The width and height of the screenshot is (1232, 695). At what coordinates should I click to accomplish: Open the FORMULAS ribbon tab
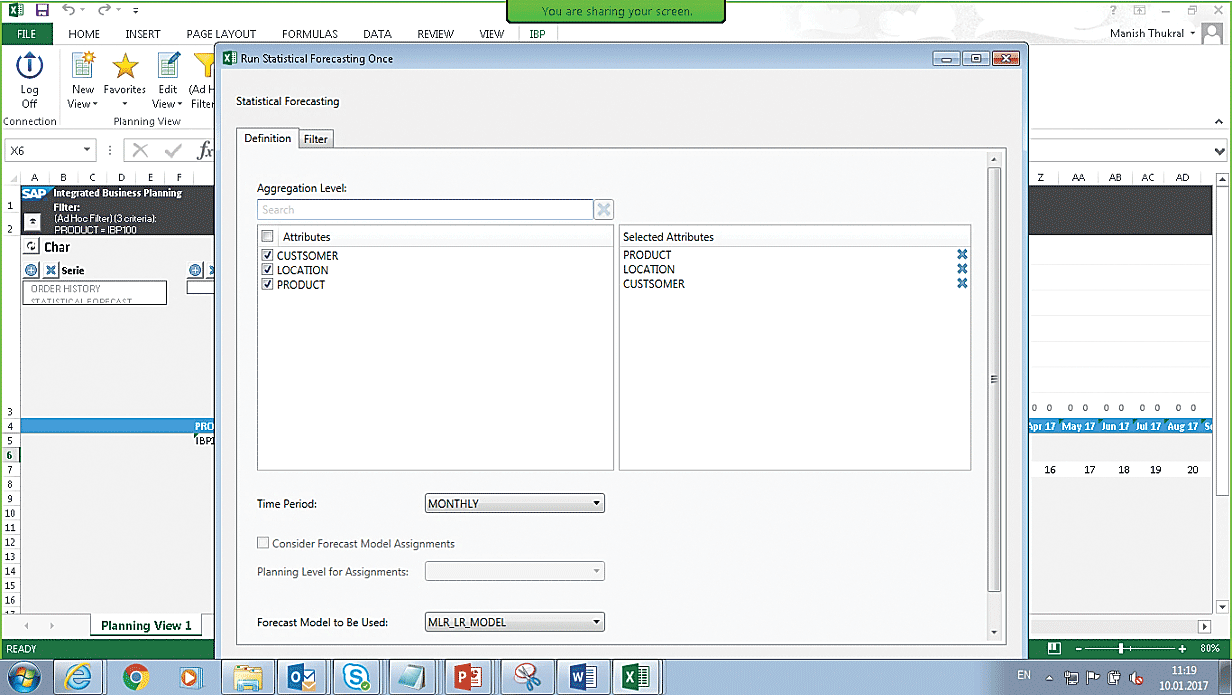point(310,33)
